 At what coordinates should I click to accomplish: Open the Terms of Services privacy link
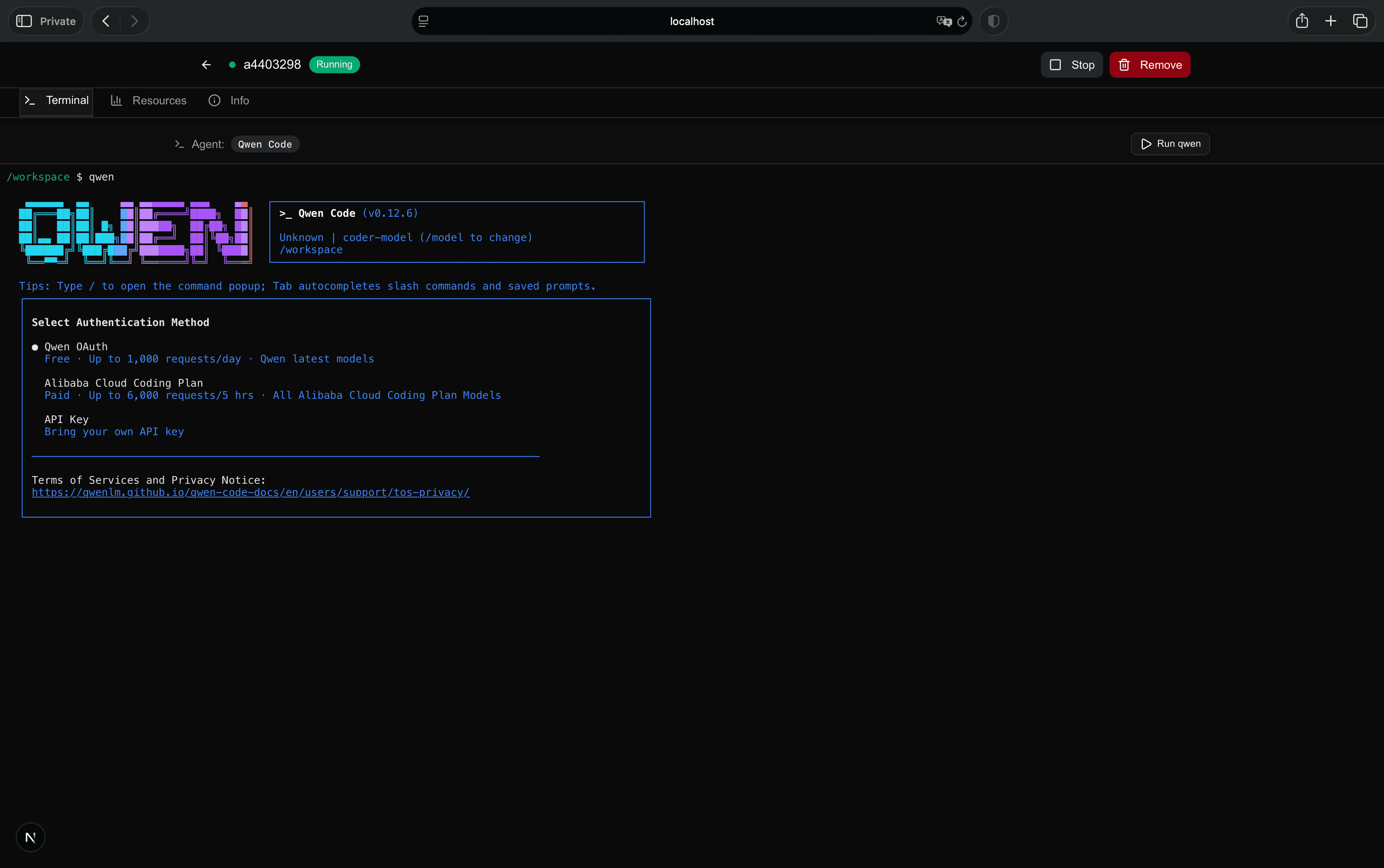250,493
